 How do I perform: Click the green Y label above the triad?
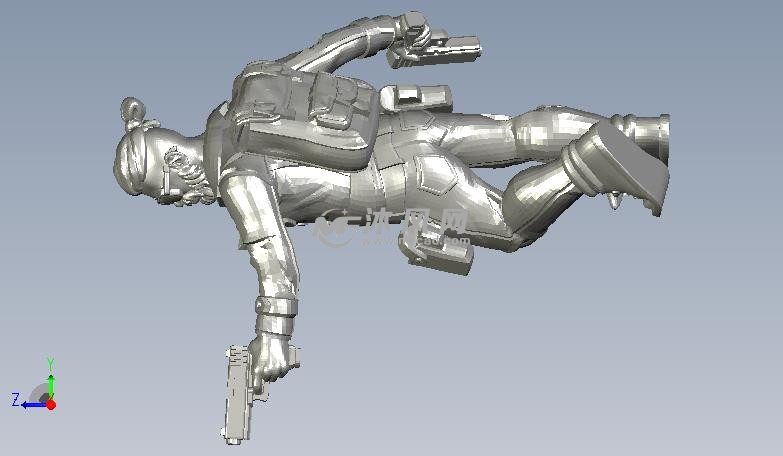[x=50, y=364]
